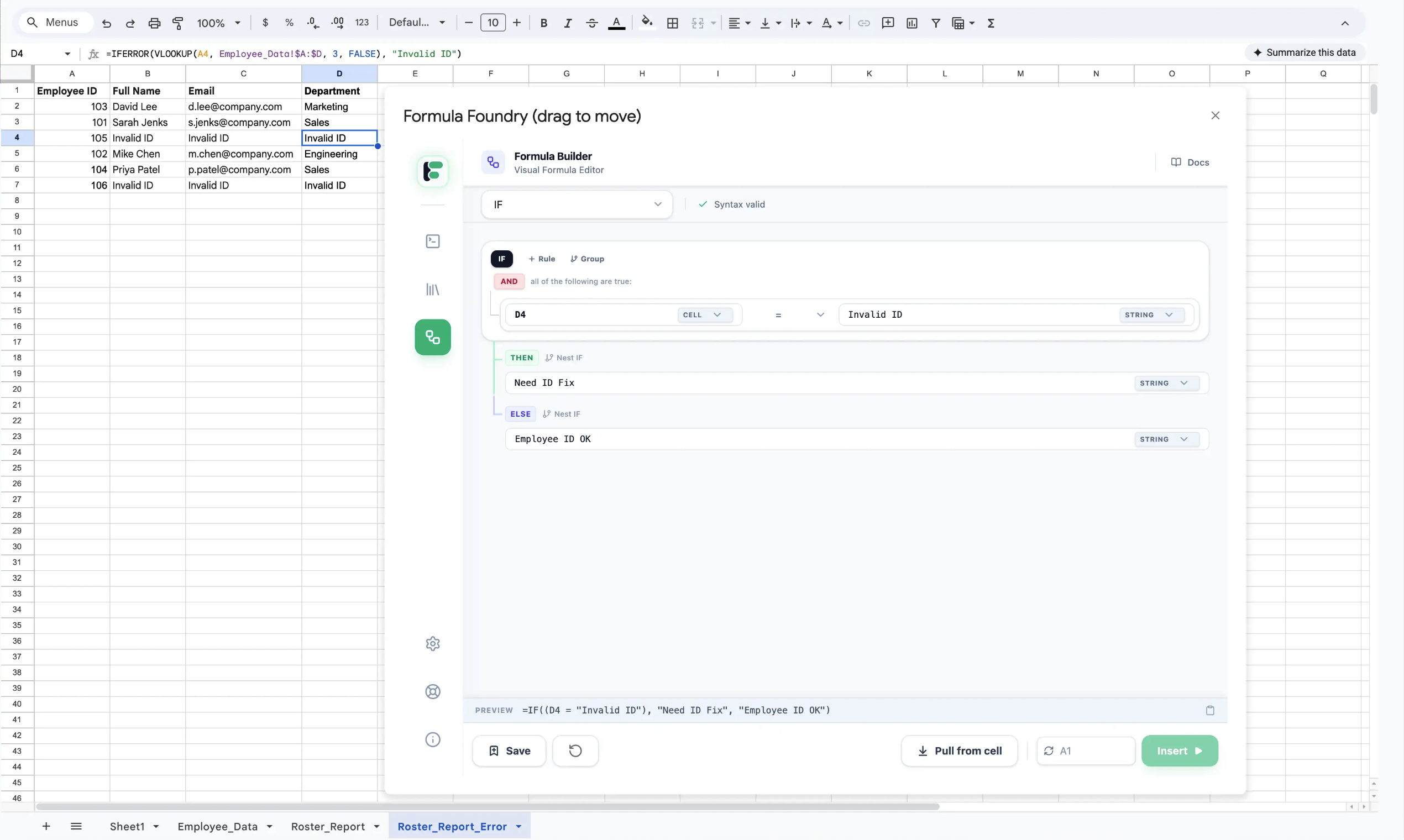Format selected cell as percent
This screenshot has width=1404, height=840.
point(289,23)
